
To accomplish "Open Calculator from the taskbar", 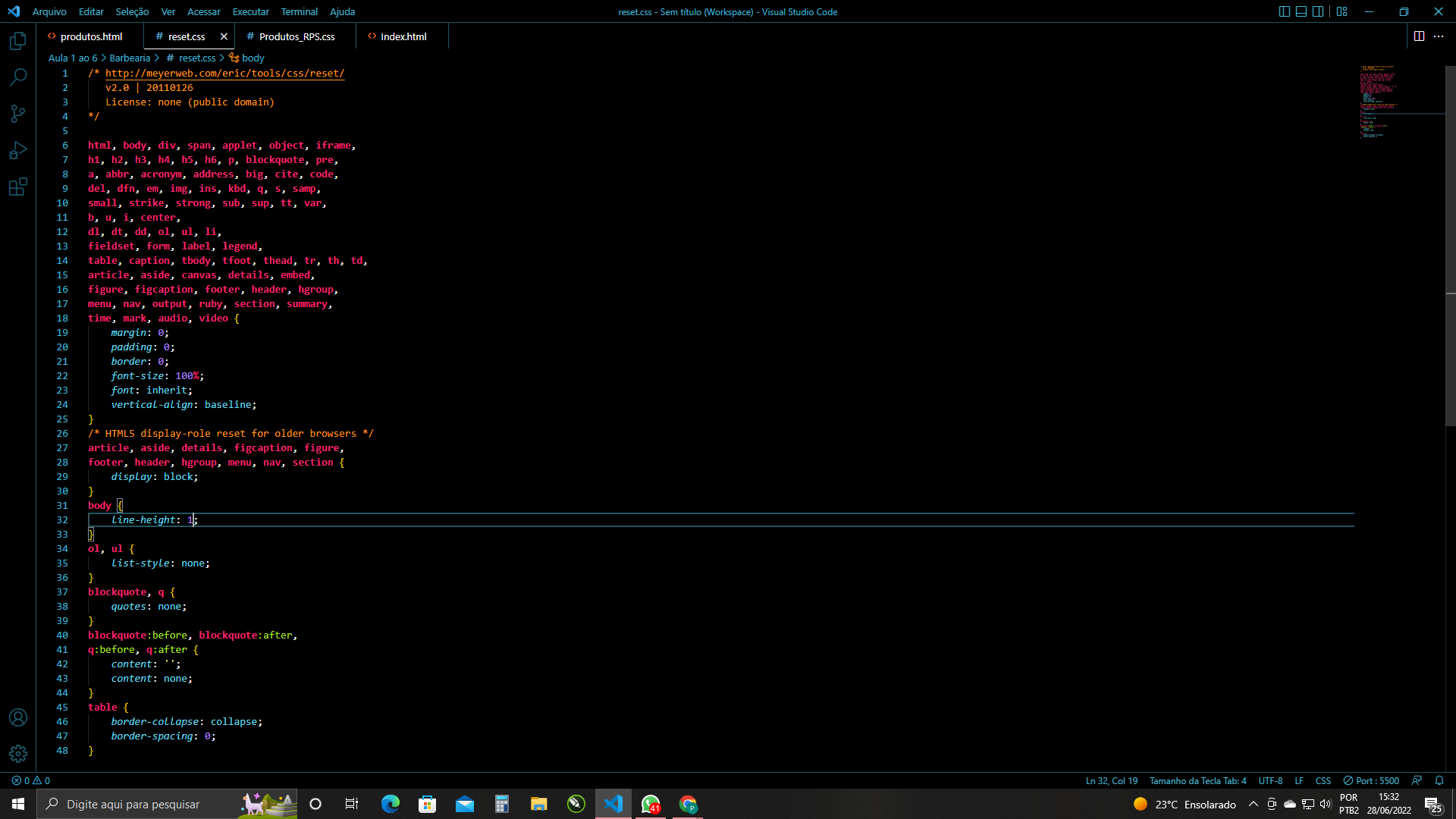I will coord(501,804).
